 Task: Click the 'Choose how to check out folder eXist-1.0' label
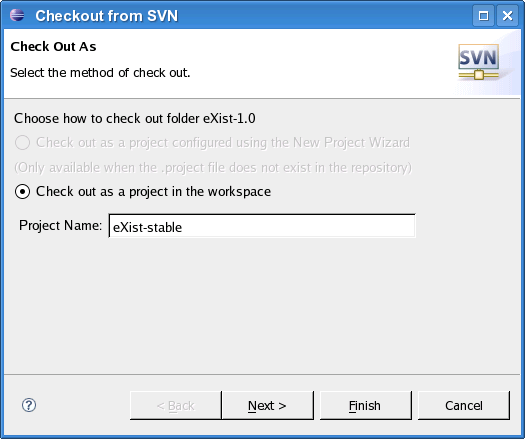pos(135,119)
